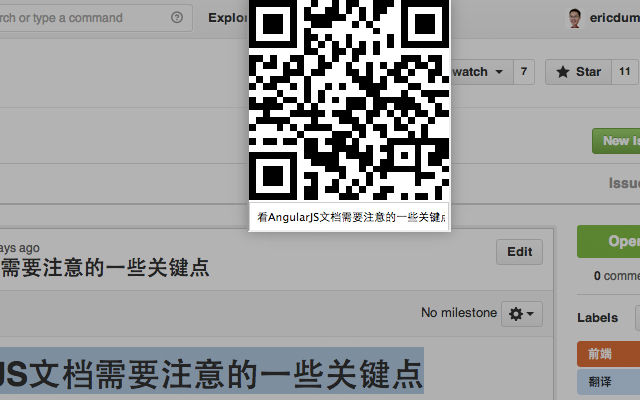Select the orange 前端 label
The image size is (640, 400).
pos(609,354)
